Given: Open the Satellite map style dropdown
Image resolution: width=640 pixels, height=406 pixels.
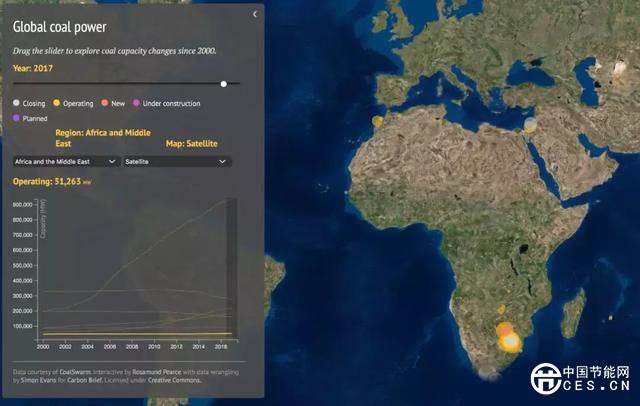Looking at the screenshot, I should pos(177,160).
